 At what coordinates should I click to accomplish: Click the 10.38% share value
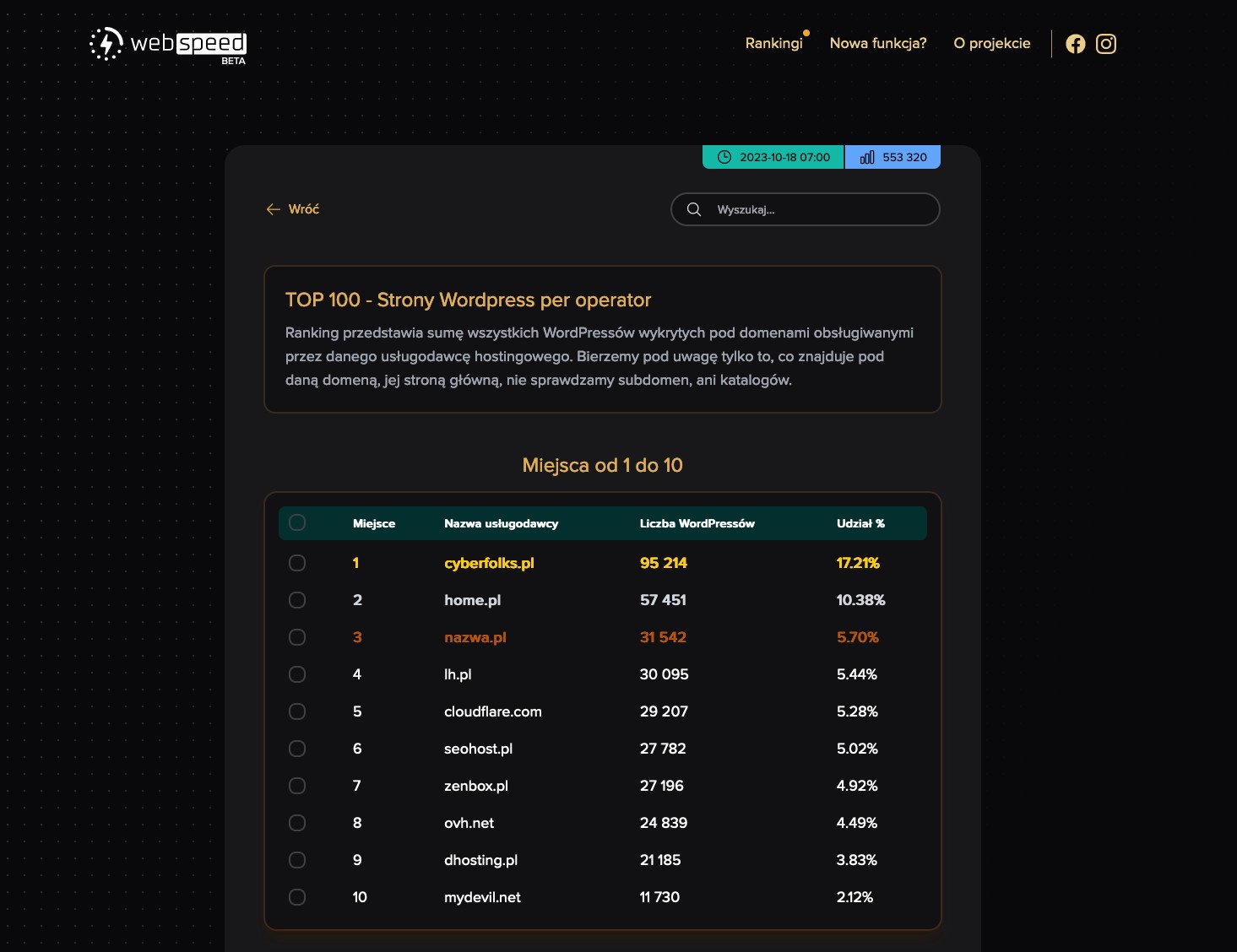(x=861, y=600)
